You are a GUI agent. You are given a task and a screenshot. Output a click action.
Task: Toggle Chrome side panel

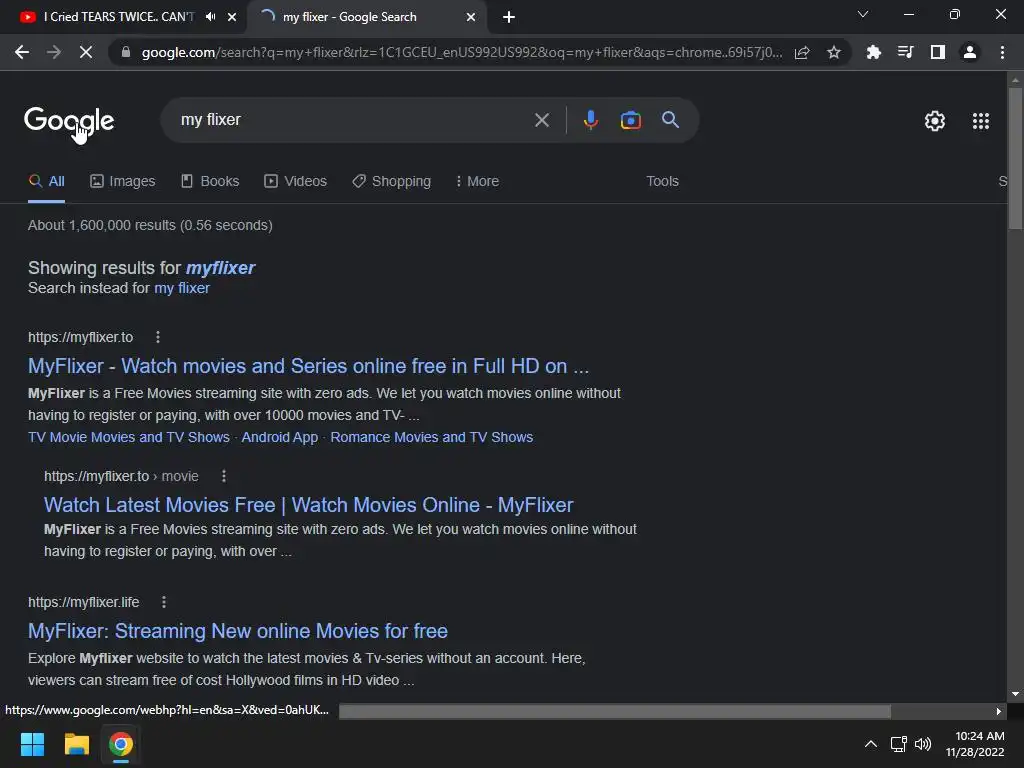coord(937,52)
